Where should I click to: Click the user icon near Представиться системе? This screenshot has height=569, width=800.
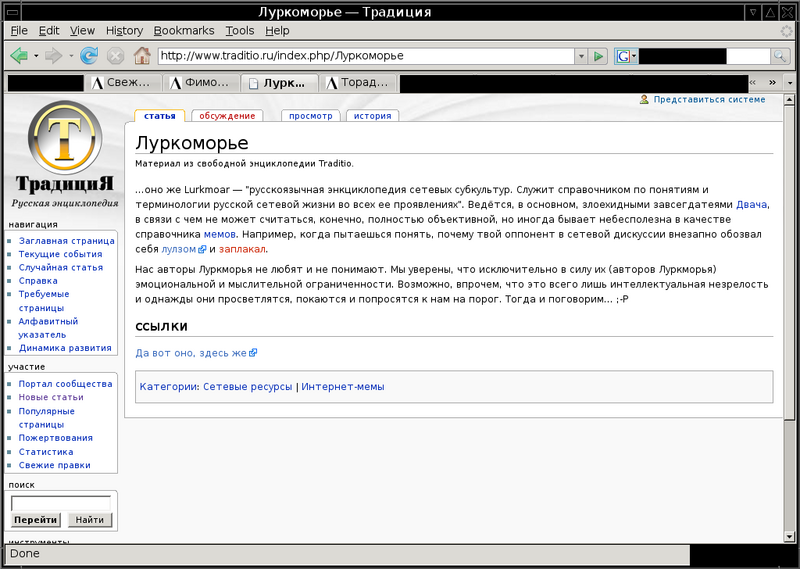pyautogui.click(x=644, y=100)
